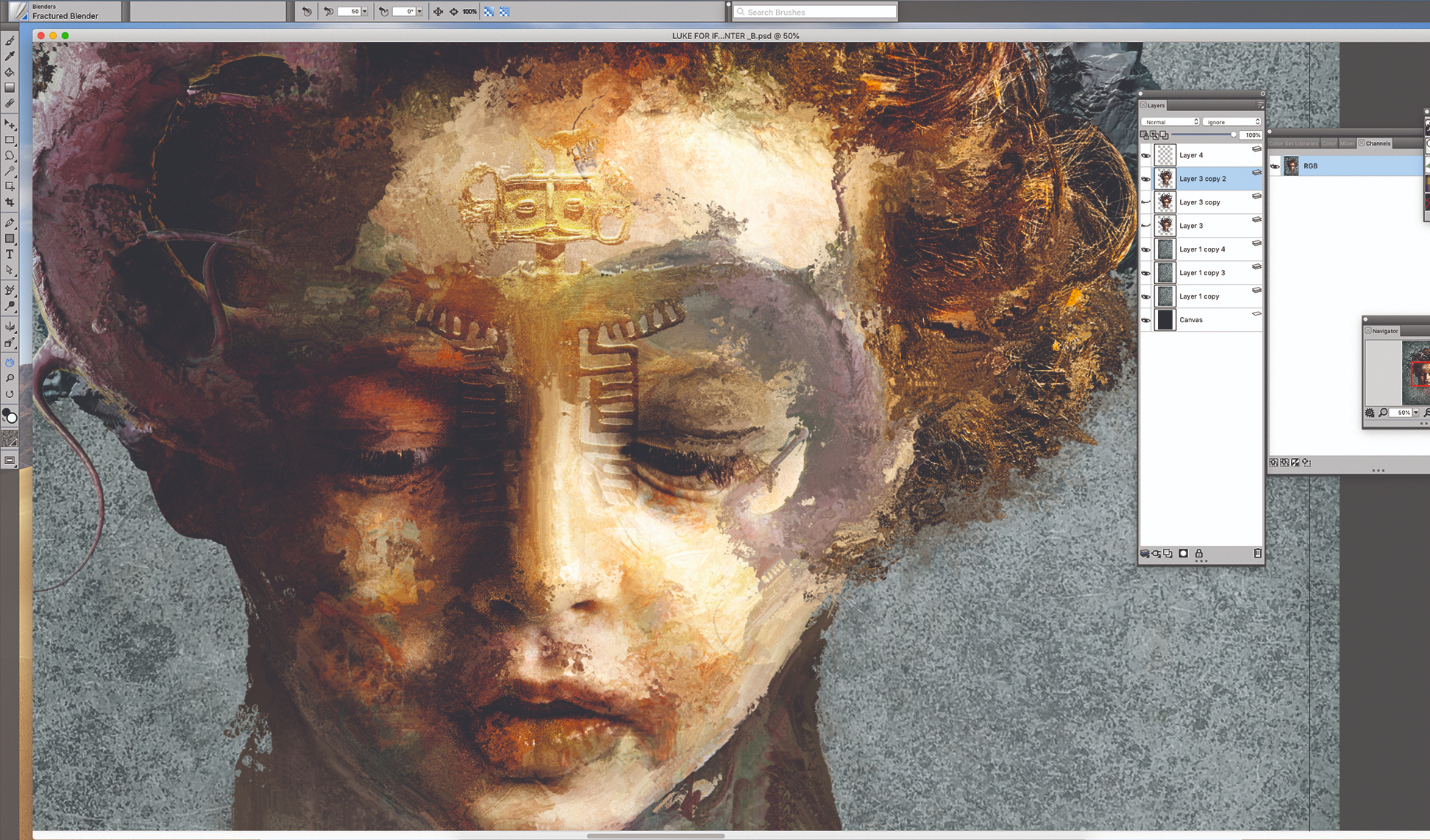
Task: Toggle the screen view mode icon
Action: (10, 460)
